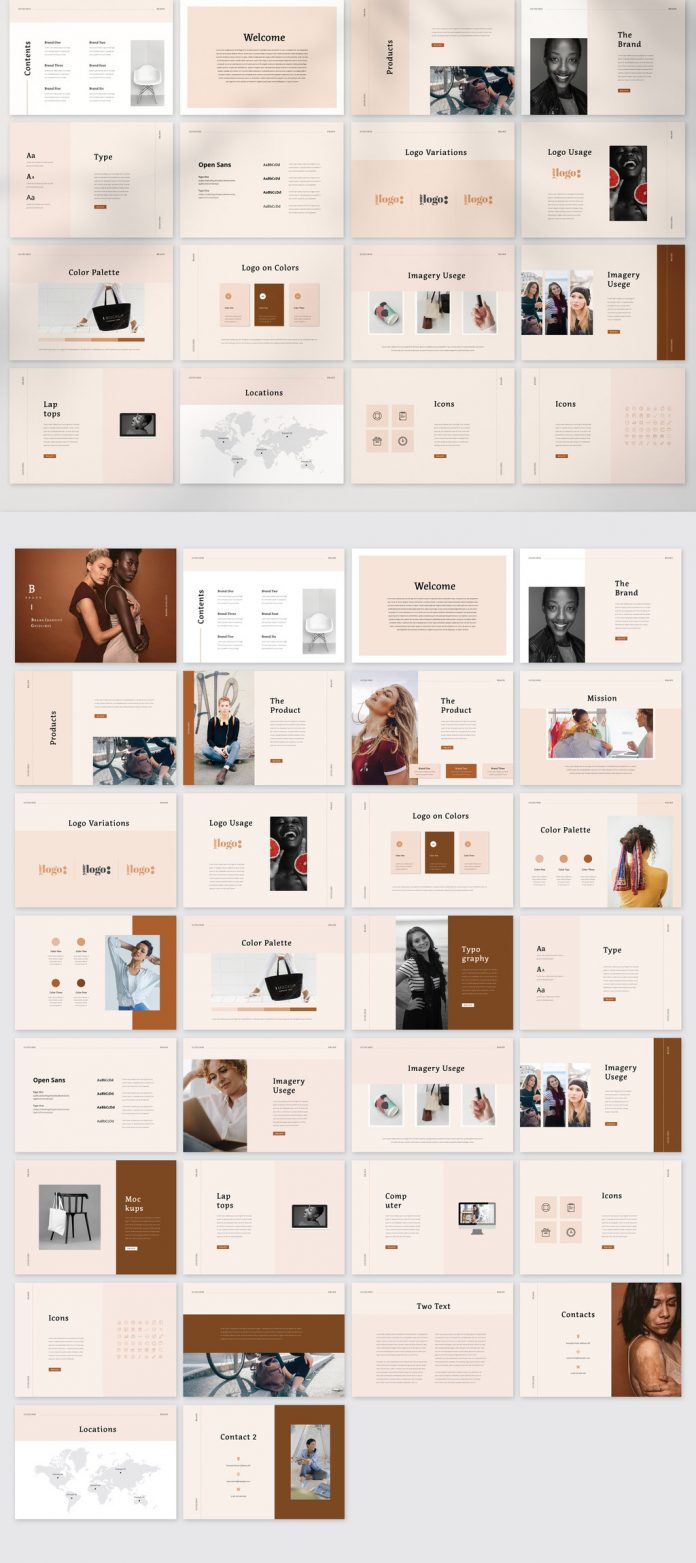
Task: Select The Product slide with woman sitting by bike
Action: coord(263,727)
